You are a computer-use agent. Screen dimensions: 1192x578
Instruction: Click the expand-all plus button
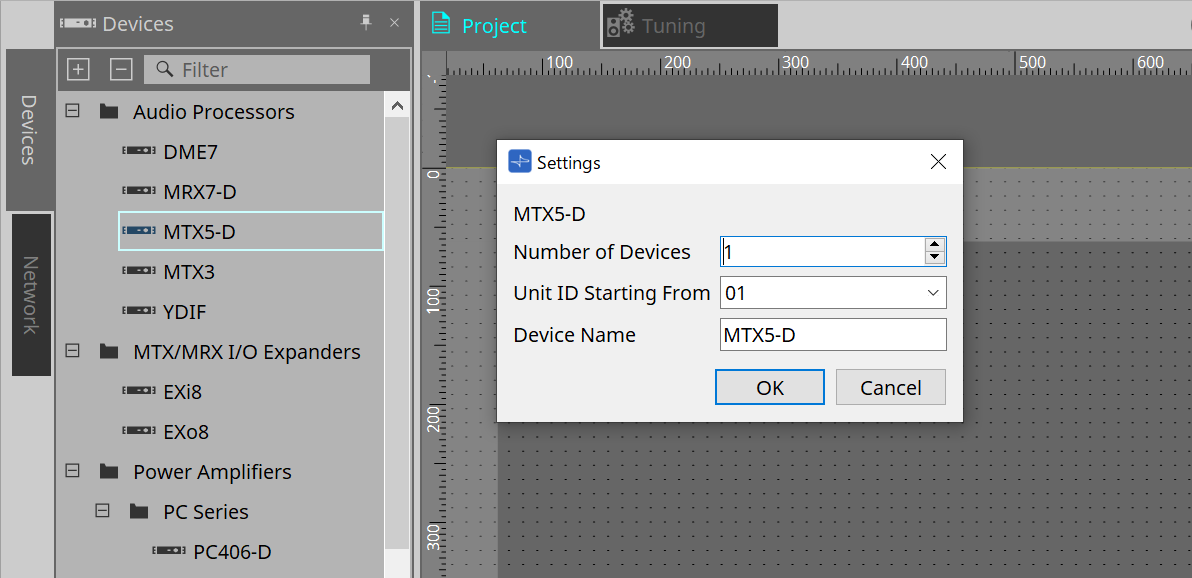pyautogui.click(x=78, y=69)
